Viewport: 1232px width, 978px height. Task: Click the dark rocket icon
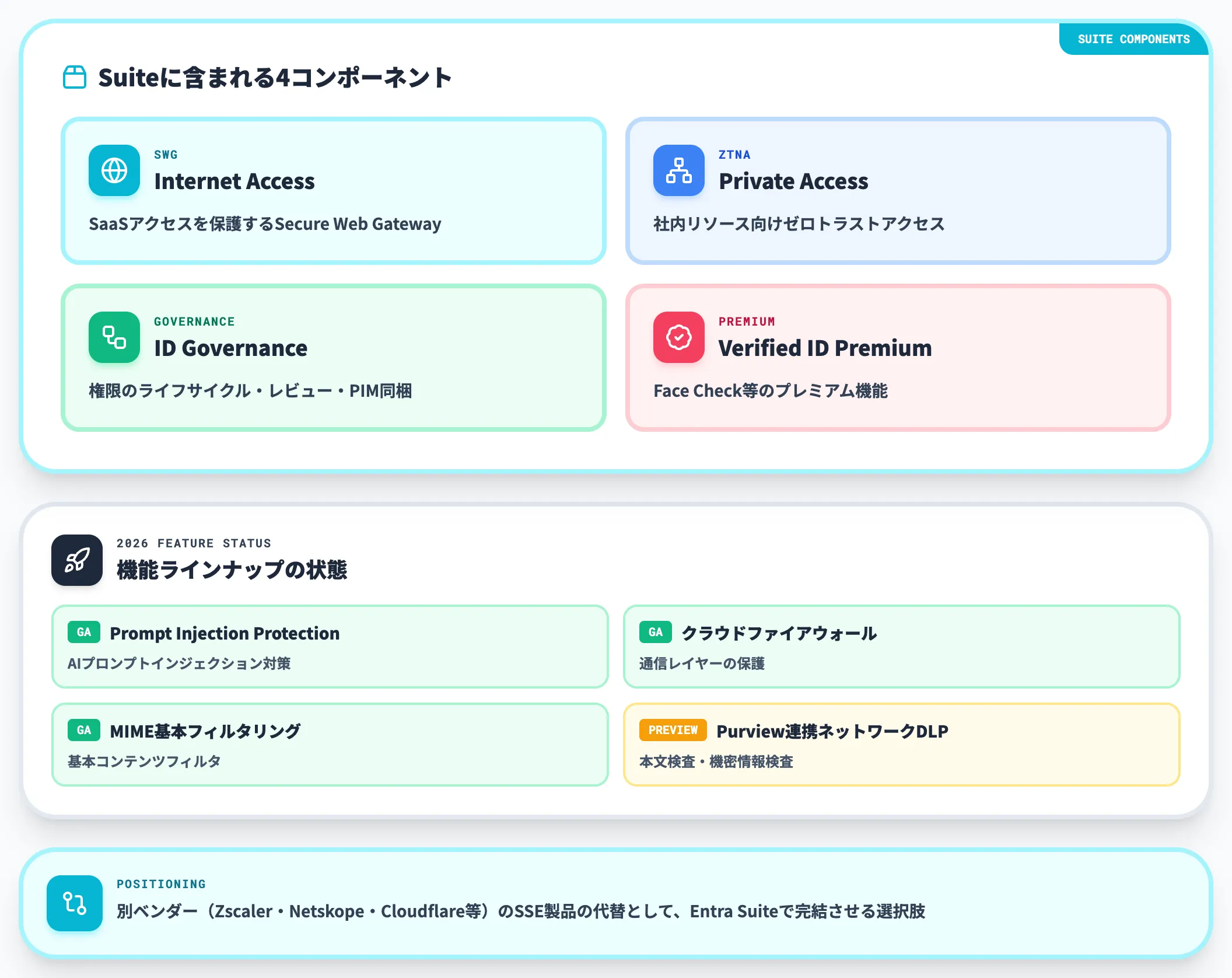click(x=77, y=560)
